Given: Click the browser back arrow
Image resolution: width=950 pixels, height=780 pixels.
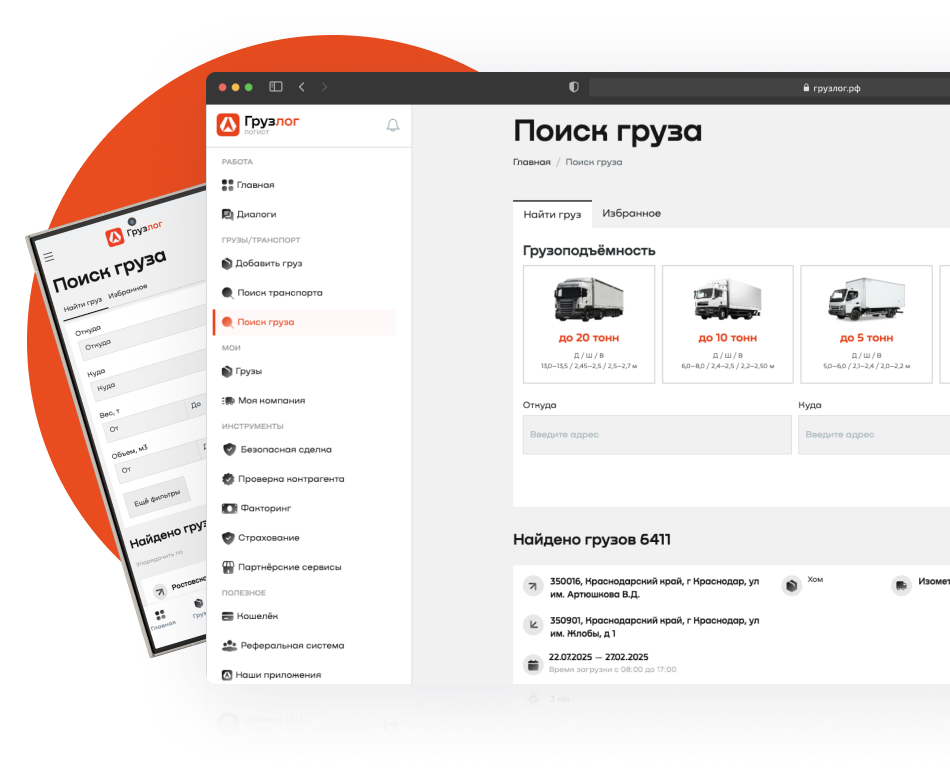Looking at the screenshot, I should (302, 87).
